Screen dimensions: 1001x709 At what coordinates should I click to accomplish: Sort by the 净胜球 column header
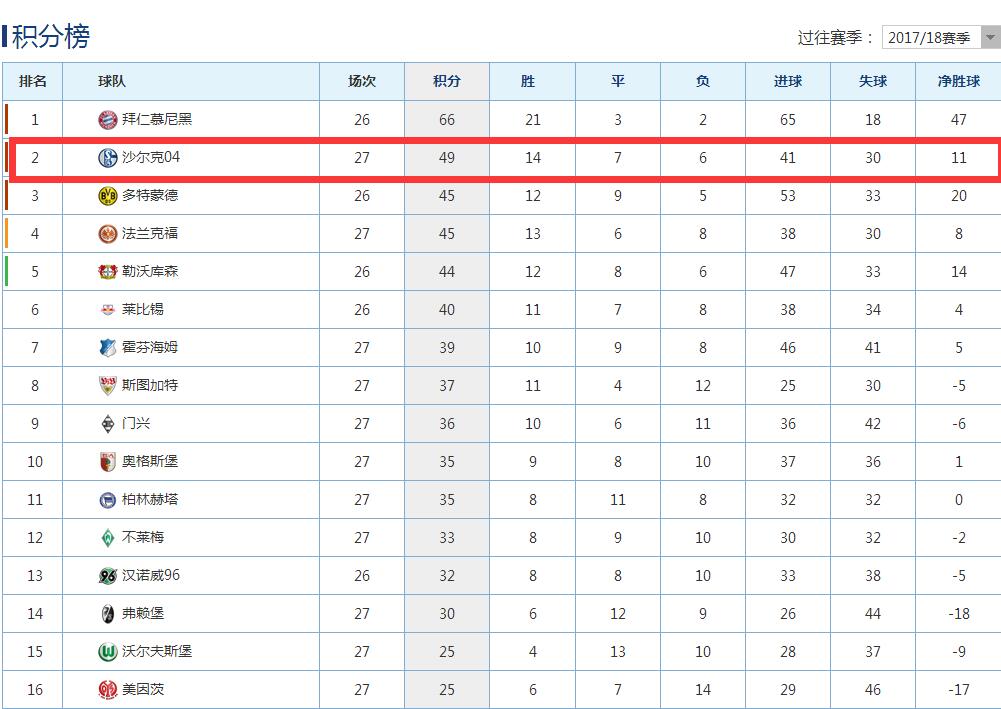point(958,81)
